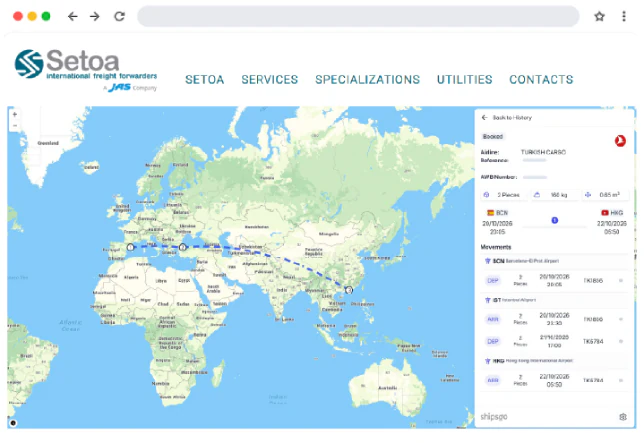Click status dot on IST departure row
644x443 pixels.
click(x=621, y=341)
